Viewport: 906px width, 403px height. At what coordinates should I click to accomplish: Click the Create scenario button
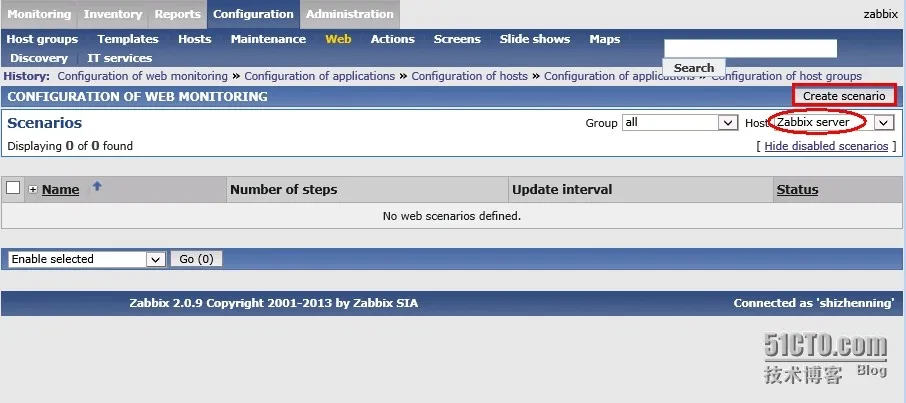844,96
